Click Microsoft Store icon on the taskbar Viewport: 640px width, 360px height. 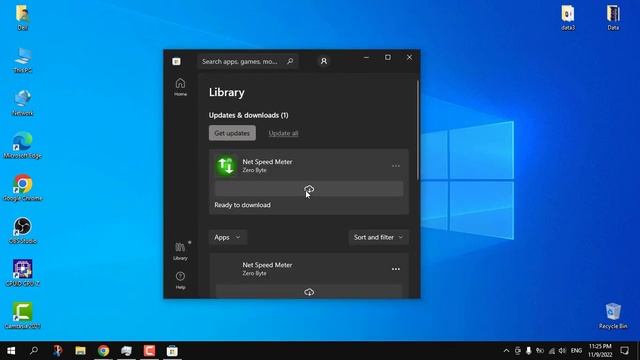point(172,351)
